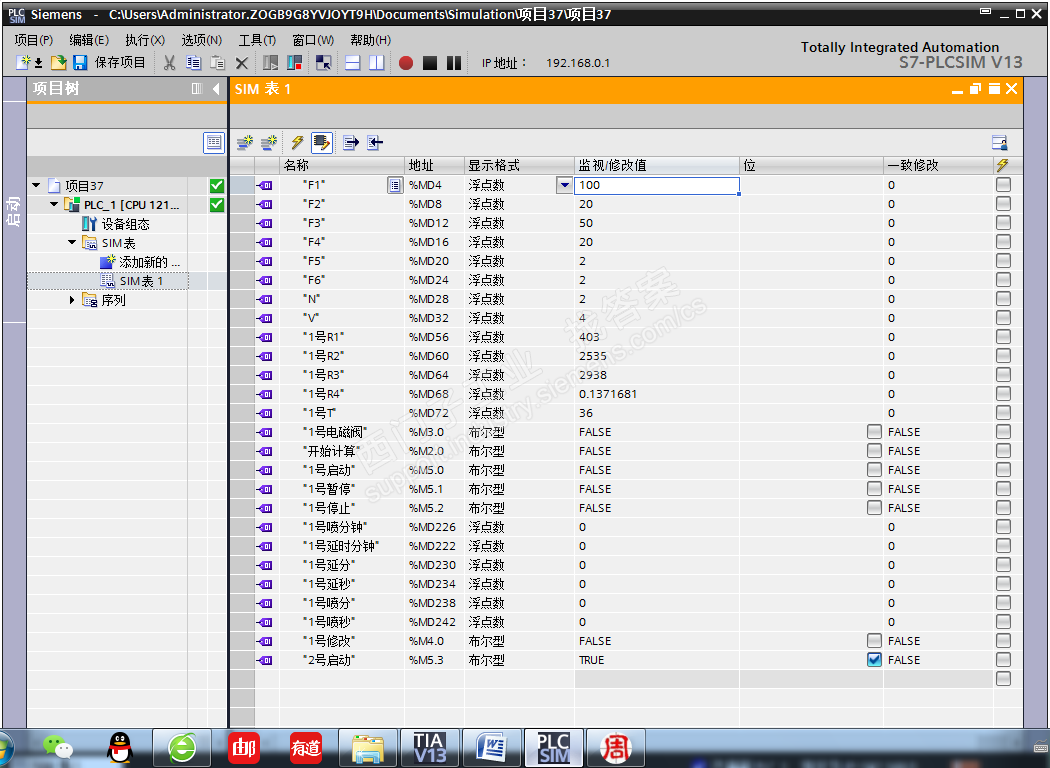
Task: Click first add-row star icon in SIM toolbar
Action: tap(245, 143)
